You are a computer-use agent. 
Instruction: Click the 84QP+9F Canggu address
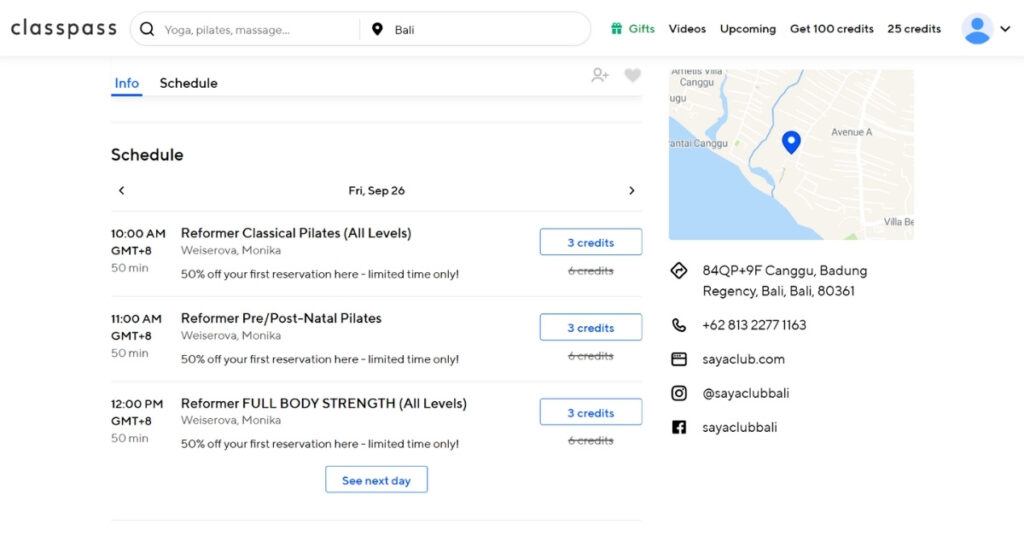pyautogui.click(x=784, y=281)
